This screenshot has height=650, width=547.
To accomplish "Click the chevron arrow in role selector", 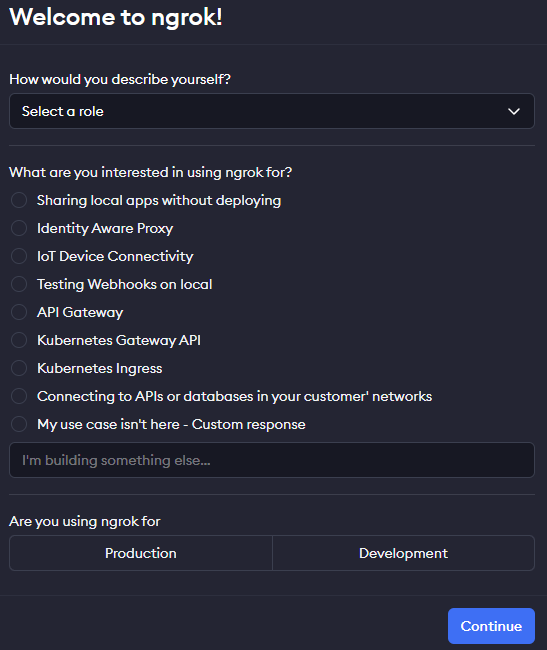I will 514,112.
